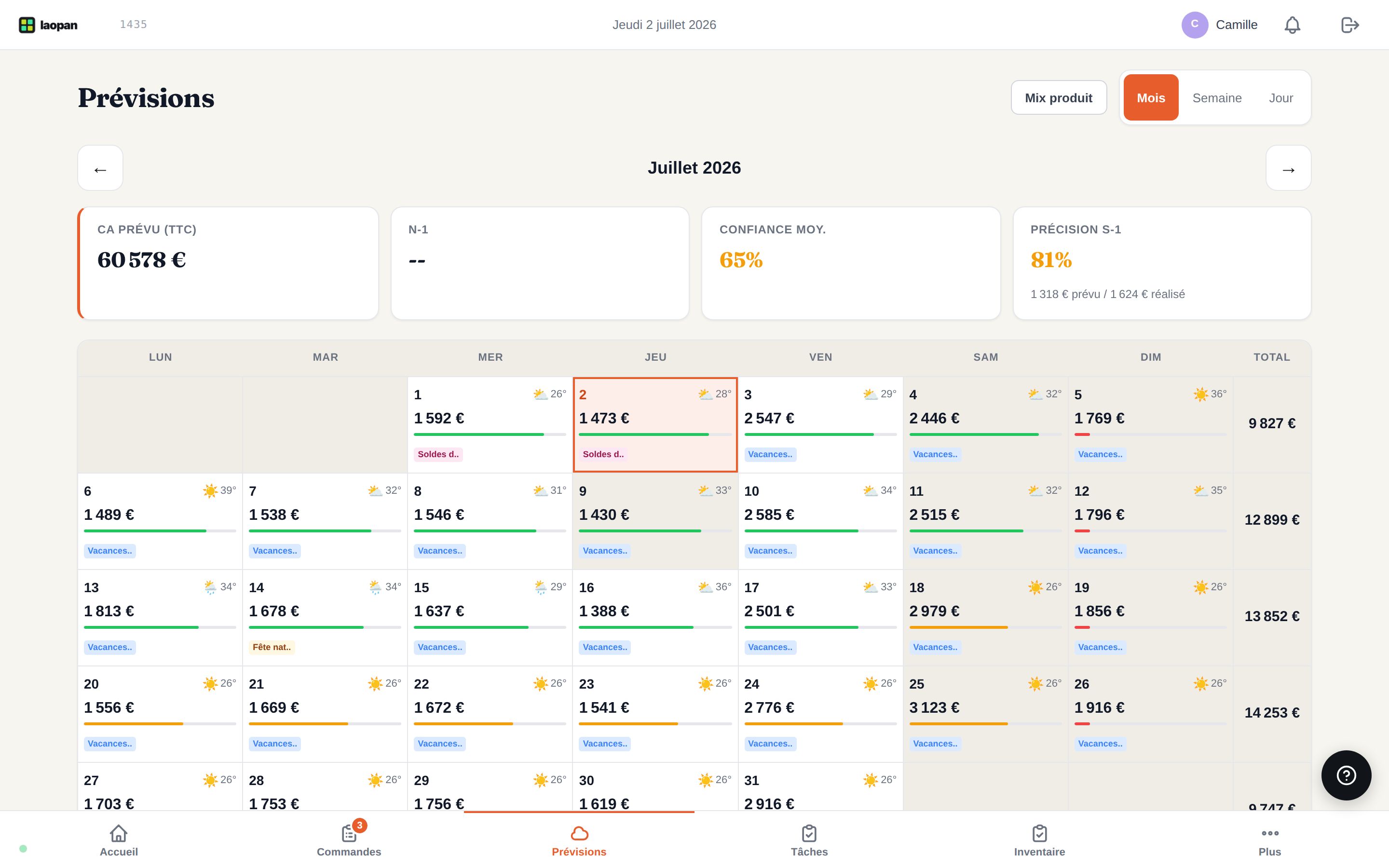This screenshot has height=868, width=1389.
Task: Open the help question mark button
Action: pyautogui.click(x=1346, y=775)
